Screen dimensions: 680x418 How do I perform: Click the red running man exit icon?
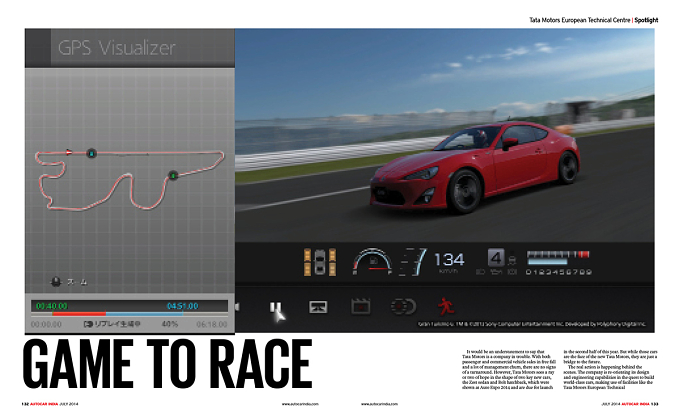tap(445, 306)
